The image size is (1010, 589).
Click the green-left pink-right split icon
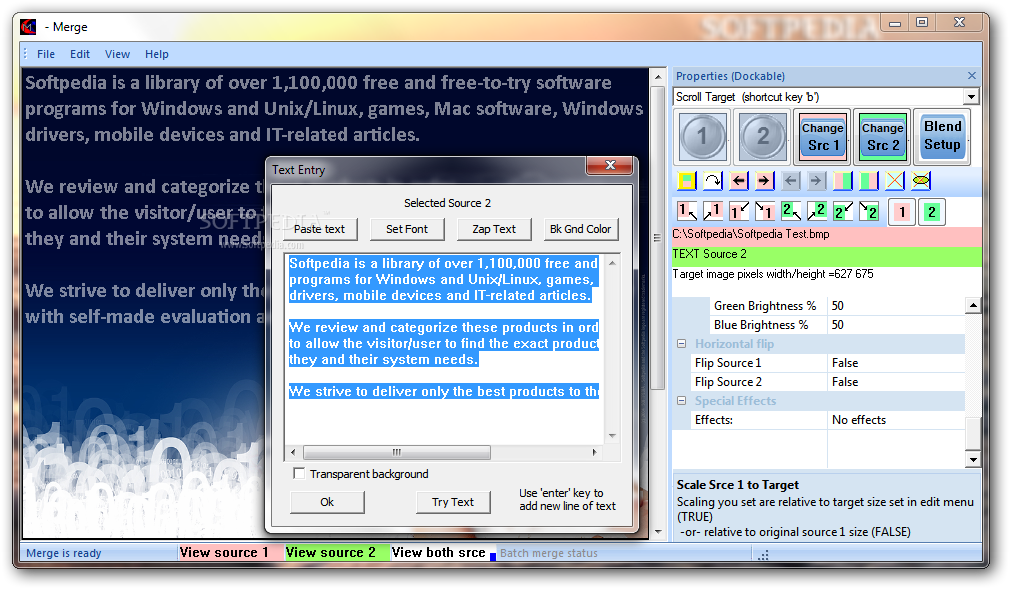coord(869,181)
